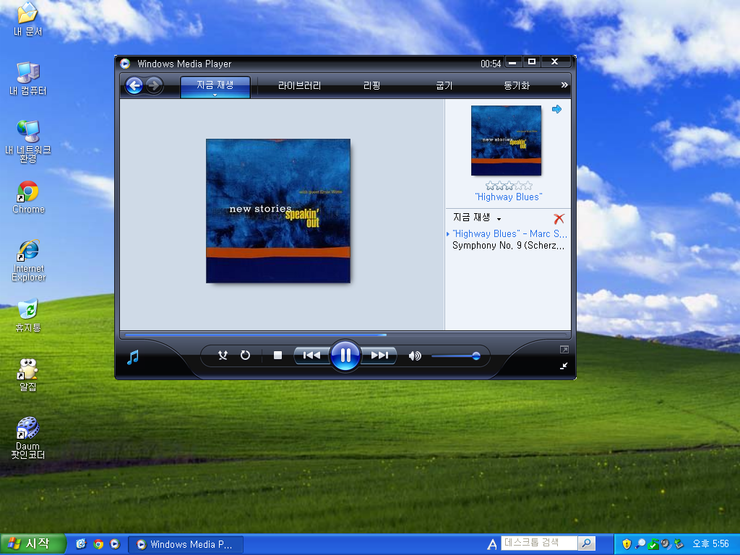Click the seek bar to change position
740x555 pixels.
click(345, 335)
